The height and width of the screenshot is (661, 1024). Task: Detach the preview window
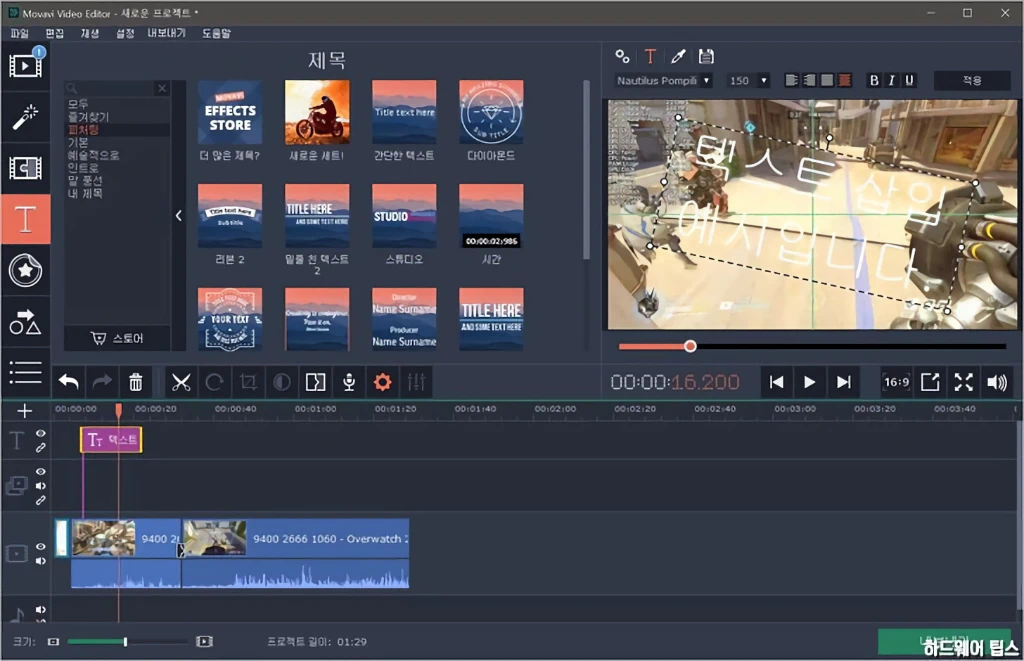point(930,382)
